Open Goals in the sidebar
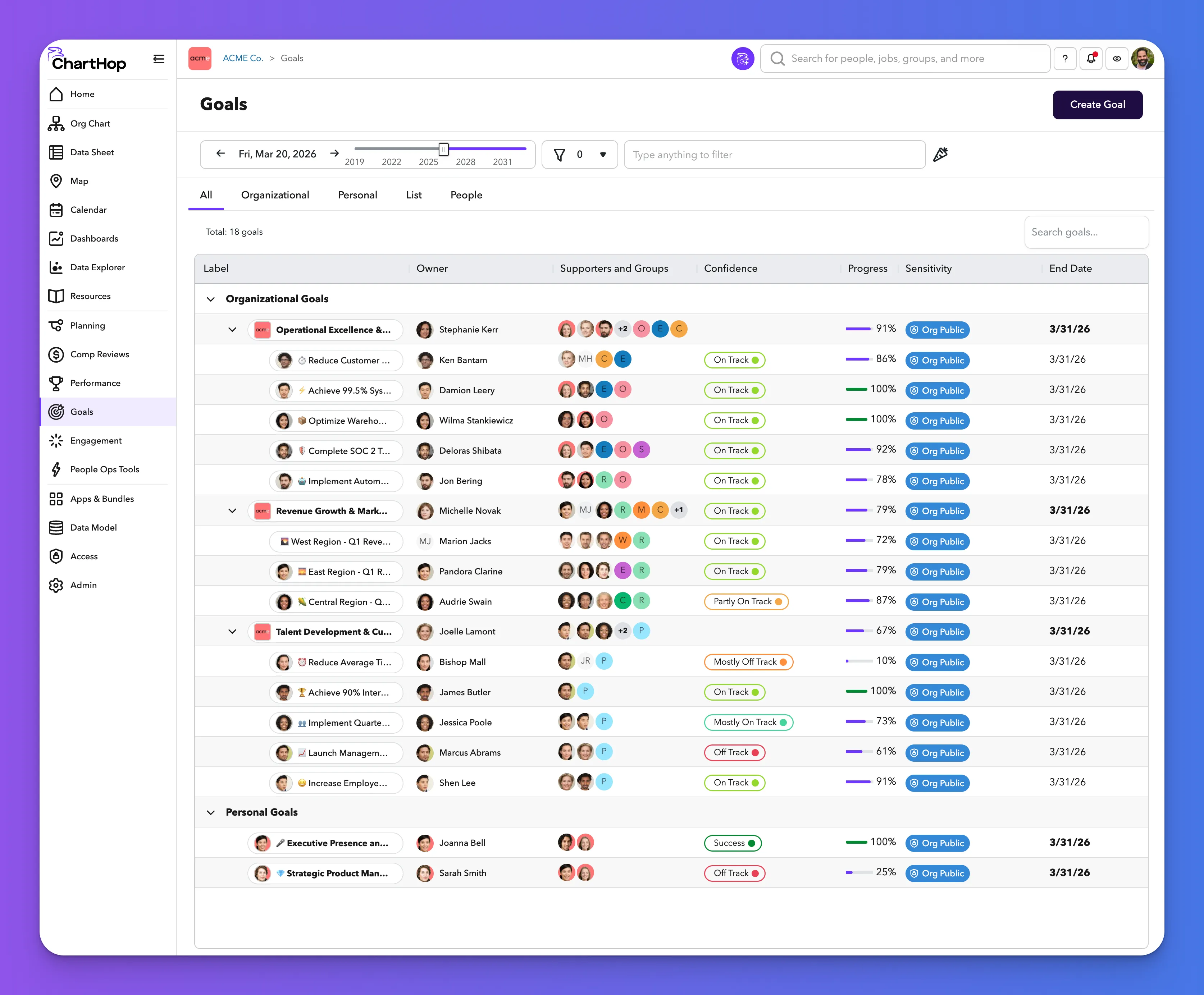 pos(108,412)
